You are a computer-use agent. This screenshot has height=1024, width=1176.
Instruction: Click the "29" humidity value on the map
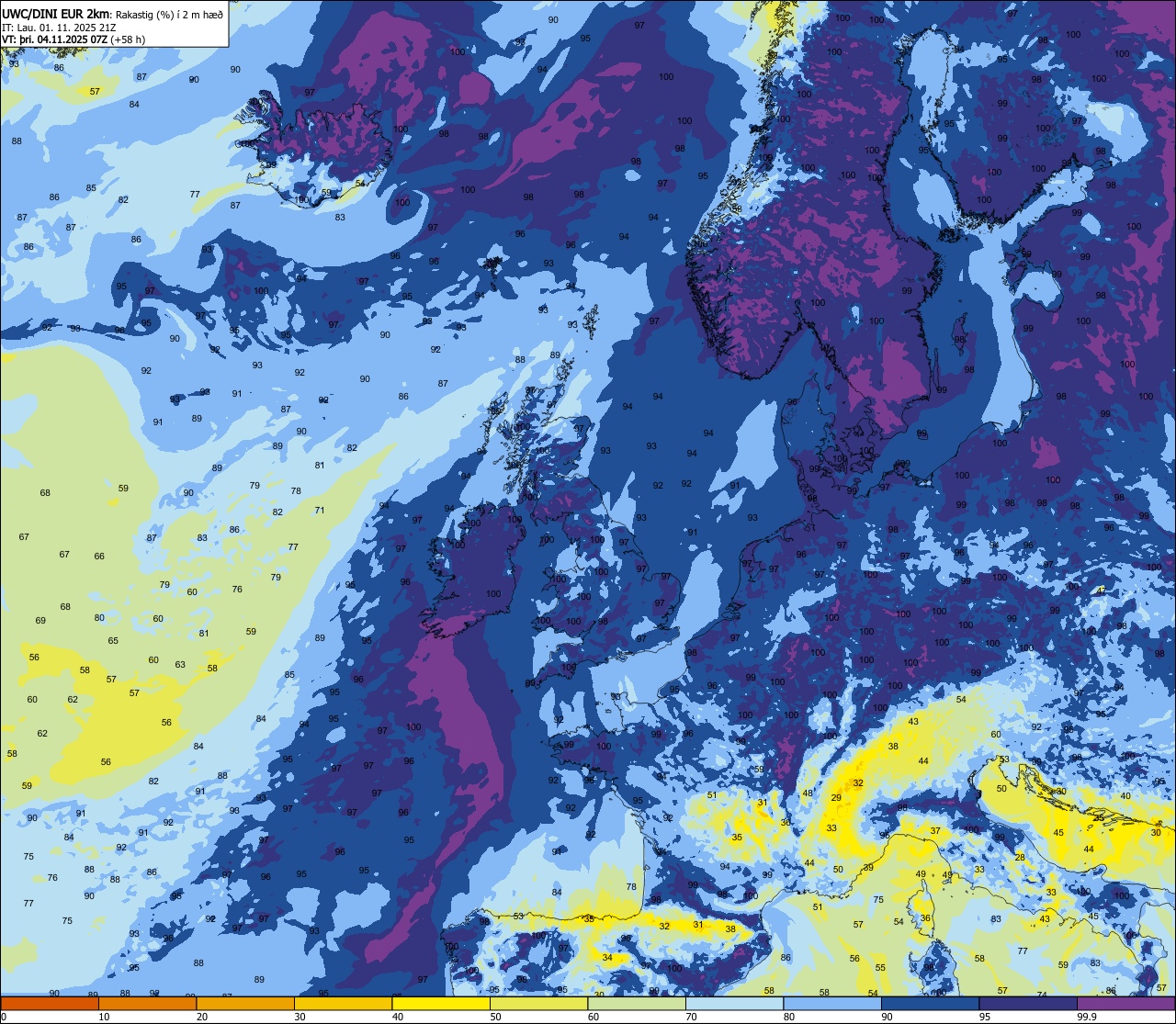tap(836, 798)
